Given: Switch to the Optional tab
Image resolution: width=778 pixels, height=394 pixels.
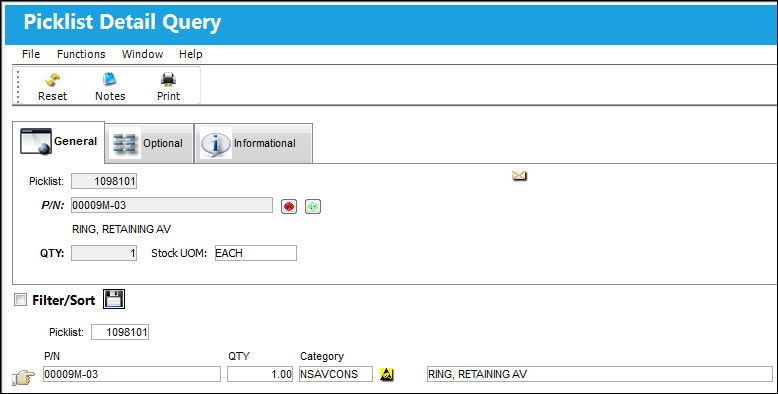Looking at the screenshot, I should 149,143.
